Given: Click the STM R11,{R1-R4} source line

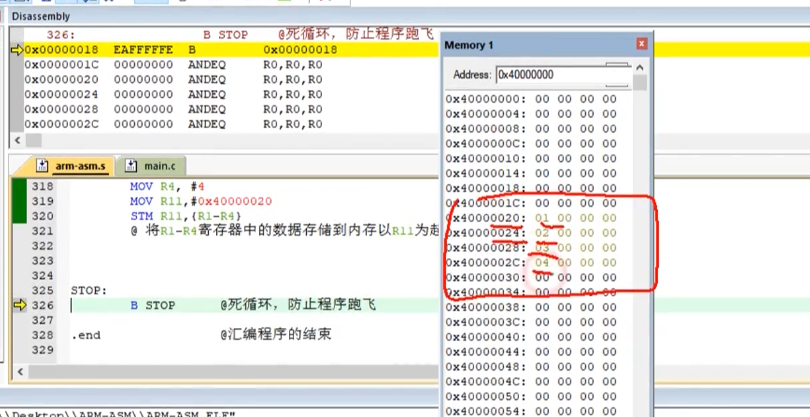Looking at the screenshot, I should tap(185, 216).
